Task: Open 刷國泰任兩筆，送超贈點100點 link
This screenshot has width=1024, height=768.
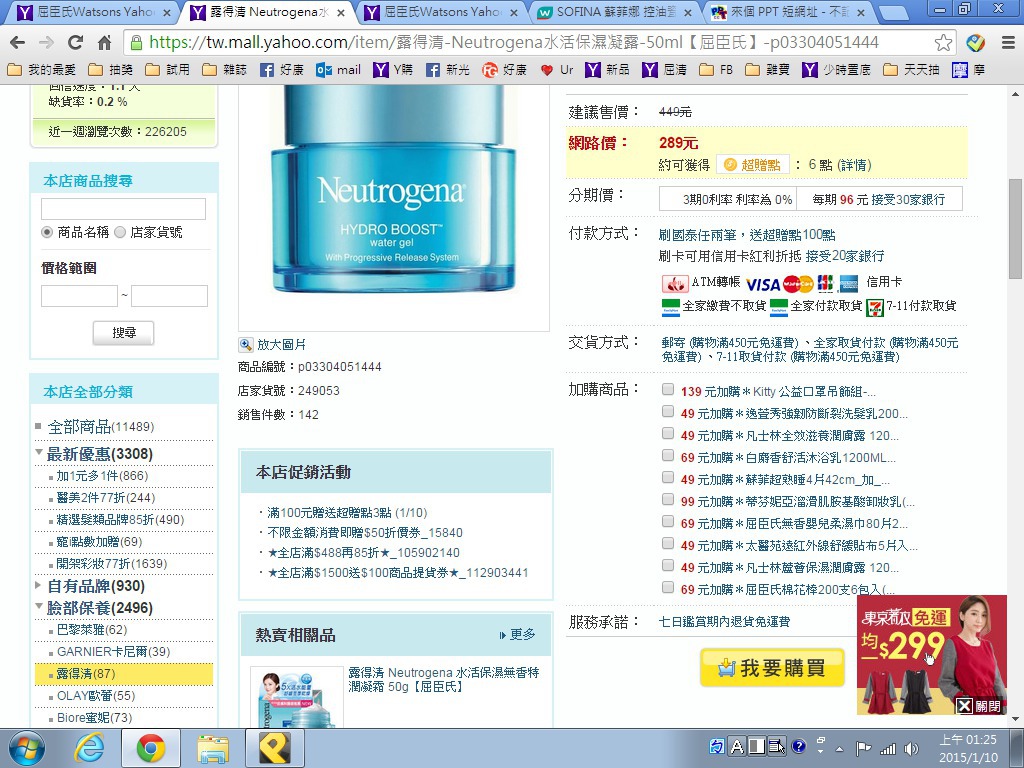Action: pyautogui.click(x=747, y=234)
